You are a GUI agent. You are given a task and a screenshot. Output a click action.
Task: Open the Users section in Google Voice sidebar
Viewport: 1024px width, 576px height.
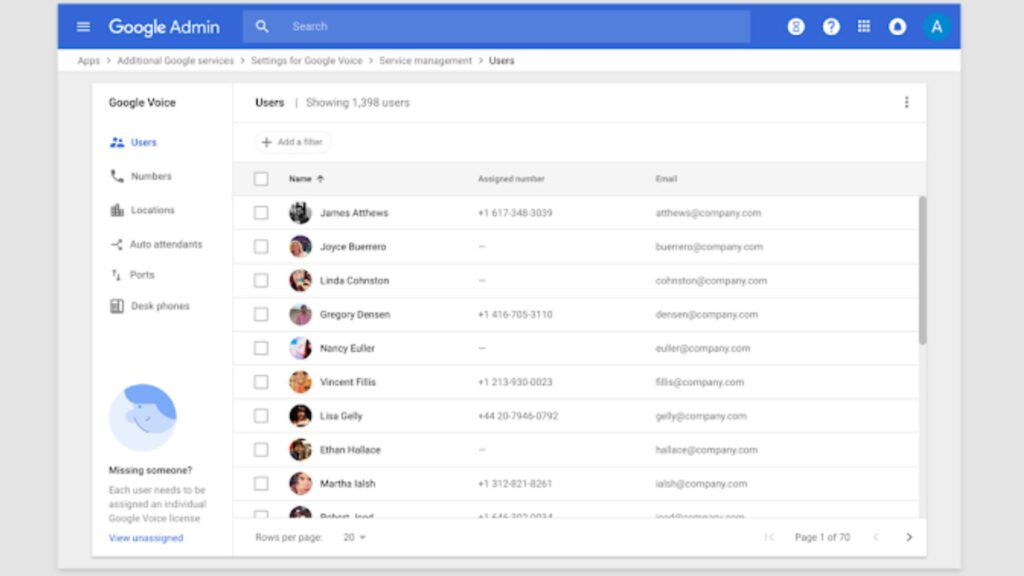point(142,142)
